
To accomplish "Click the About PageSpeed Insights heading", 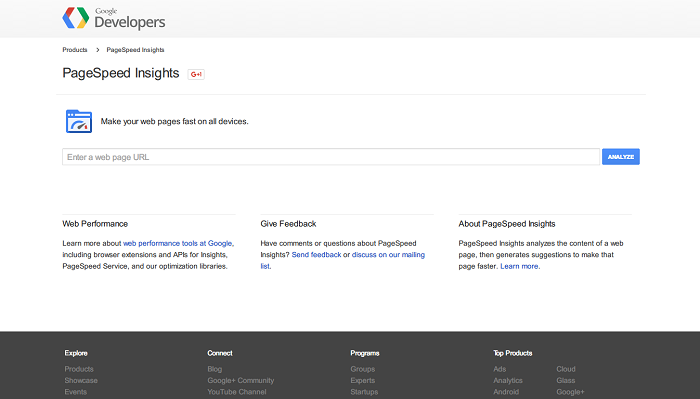I will coord(507,224).
